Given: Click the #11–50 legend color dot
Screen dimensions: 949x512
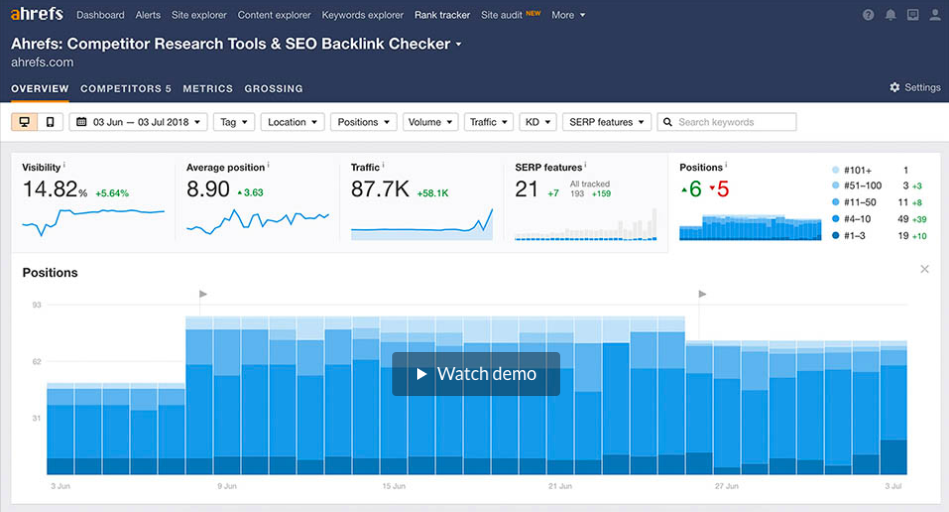Looking at the screenshot, I should tap(836, 202).
